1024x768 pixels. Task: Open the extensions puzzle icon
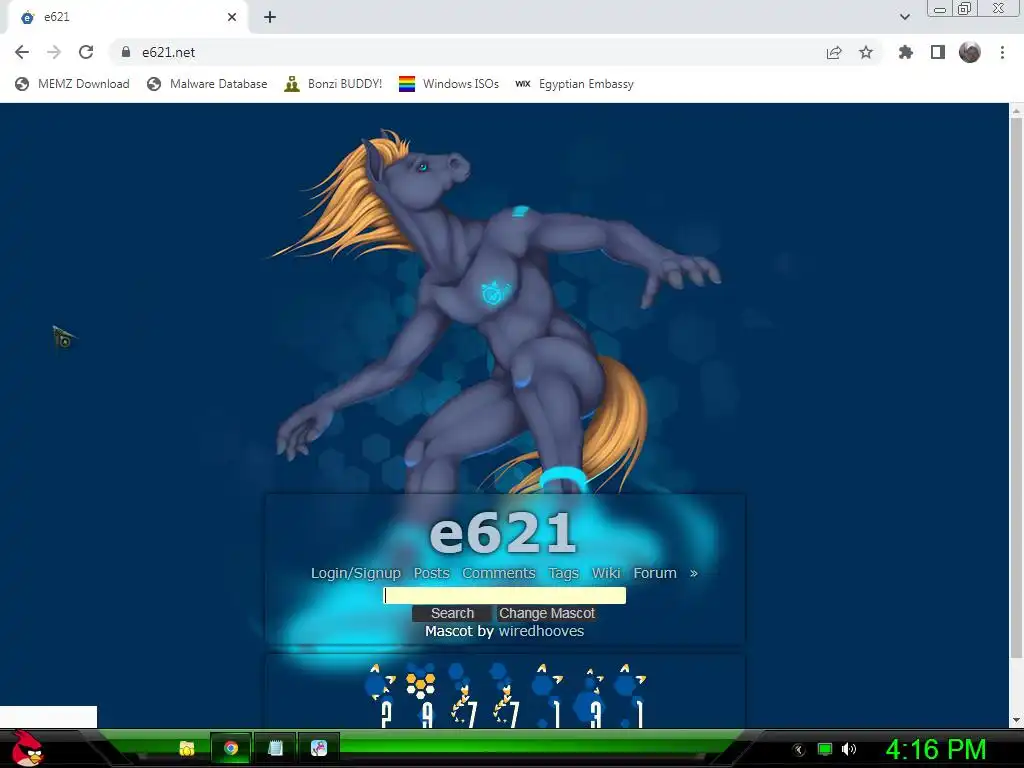pos(906,52)
